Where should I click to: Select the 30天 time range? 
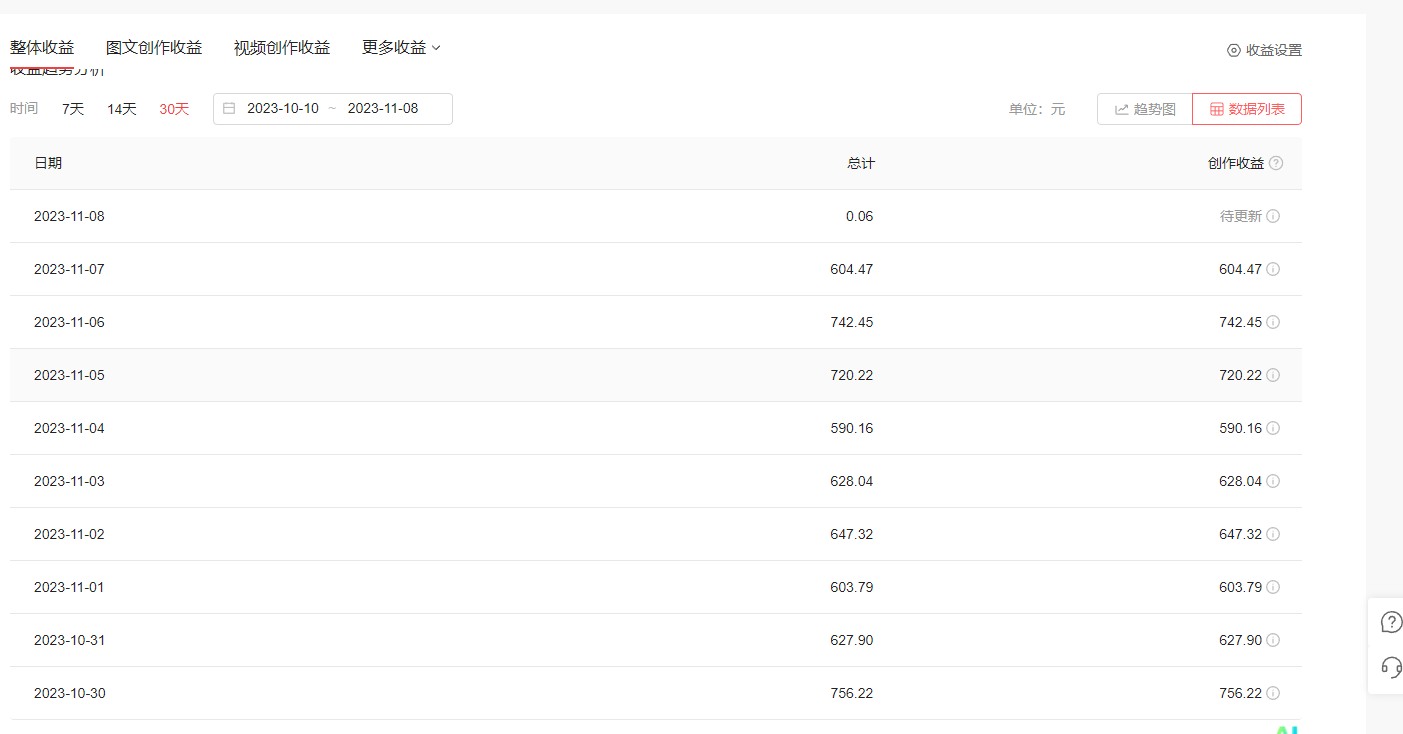click(174, 109)
